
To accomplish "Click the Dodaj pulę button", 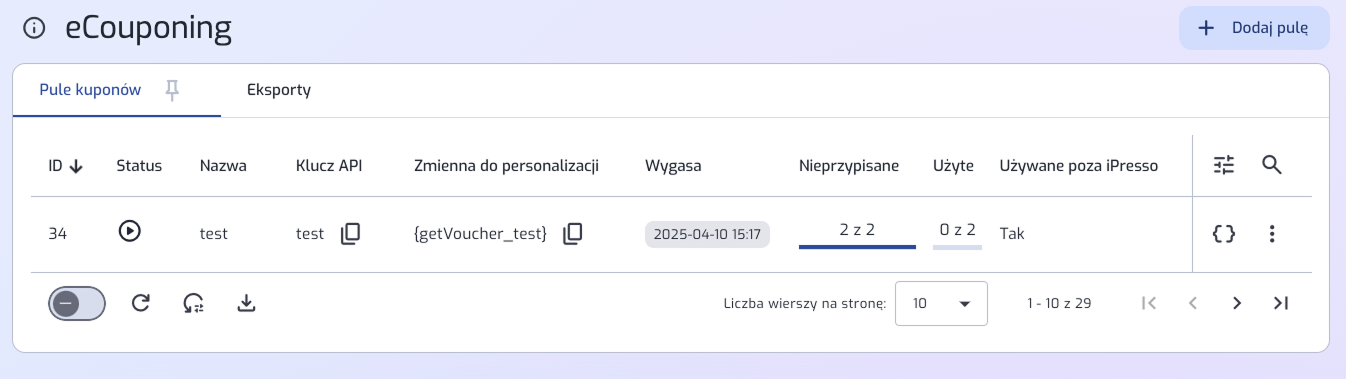I will [1254, 28].
